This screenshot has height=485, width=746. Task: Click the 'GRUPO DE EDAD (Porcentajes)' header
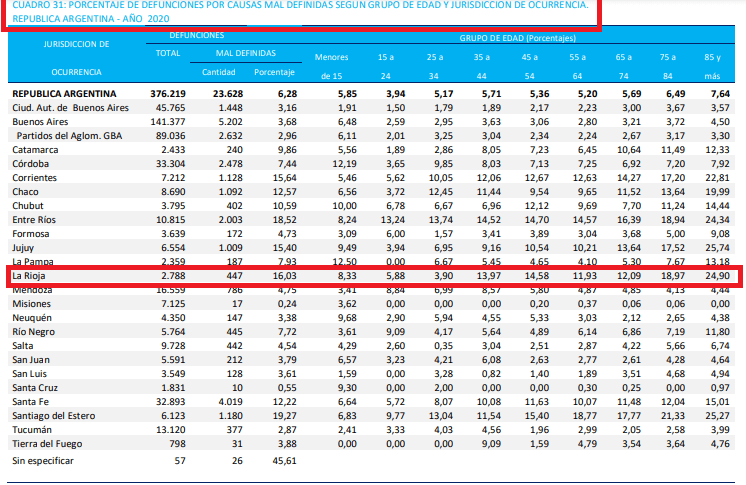coord(517,38)
